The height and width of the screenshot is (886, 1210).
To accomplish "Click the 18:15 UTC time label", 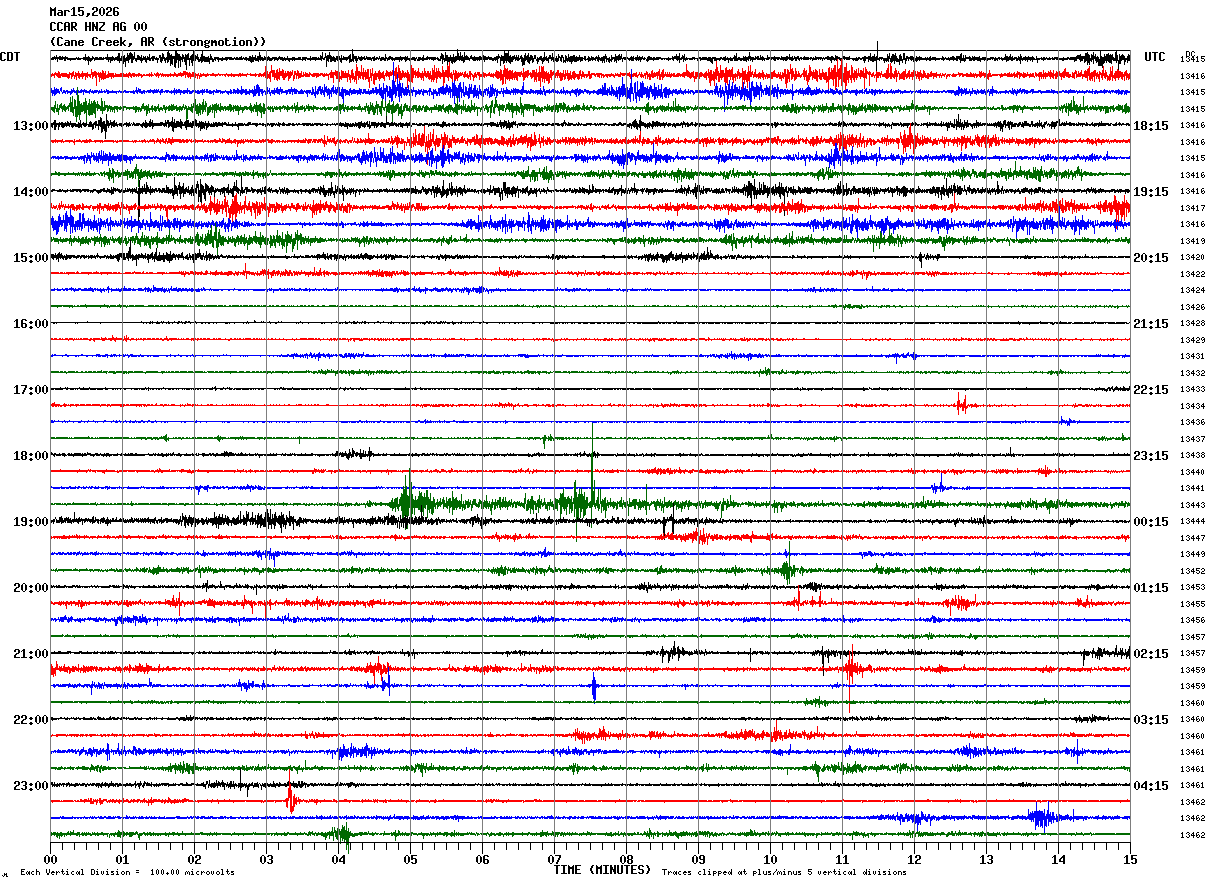I will (1151, 126).
